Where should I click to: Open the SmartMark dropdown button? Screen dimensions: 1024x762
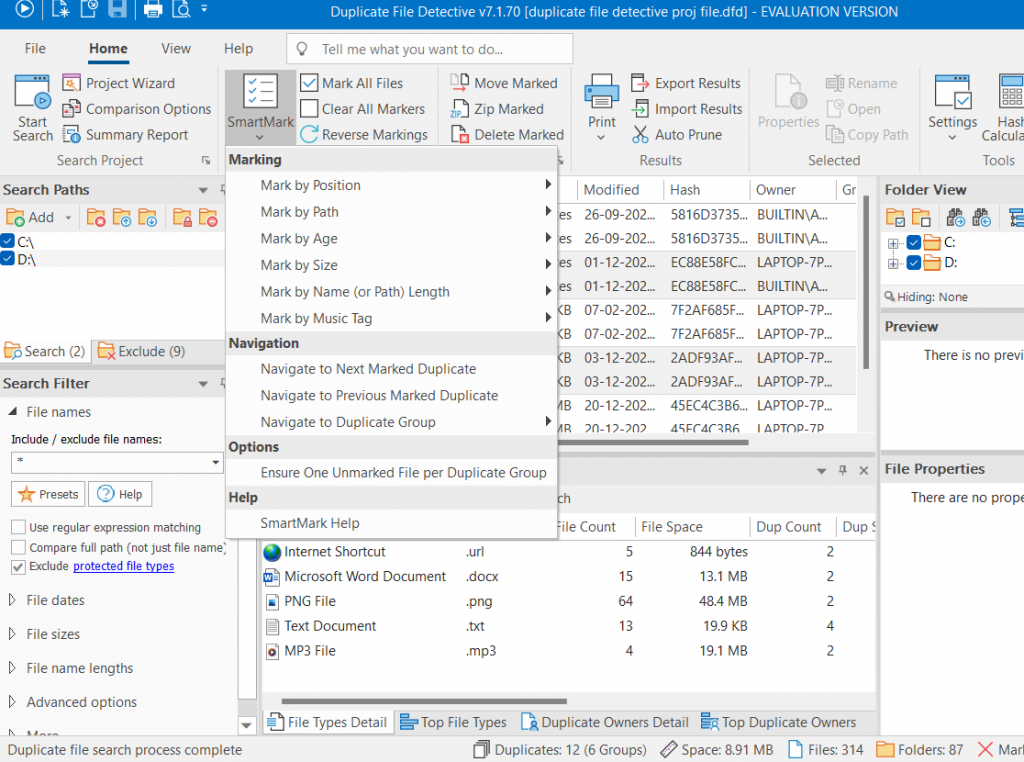click(261, 108)
